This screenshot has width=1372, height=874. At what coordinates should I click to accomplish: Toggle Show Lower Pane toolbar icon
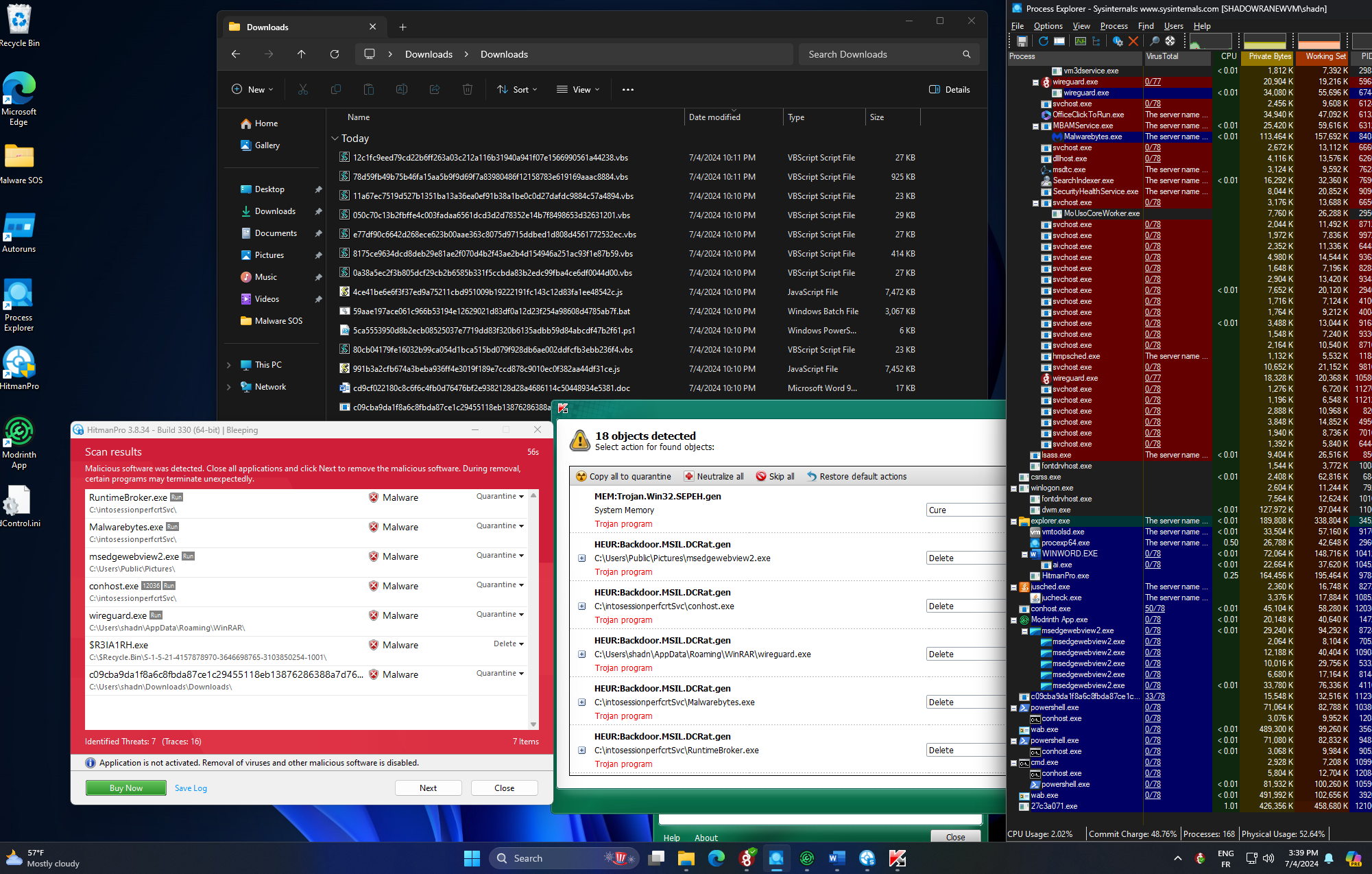pyautogui.click(x=1059, y=41)
